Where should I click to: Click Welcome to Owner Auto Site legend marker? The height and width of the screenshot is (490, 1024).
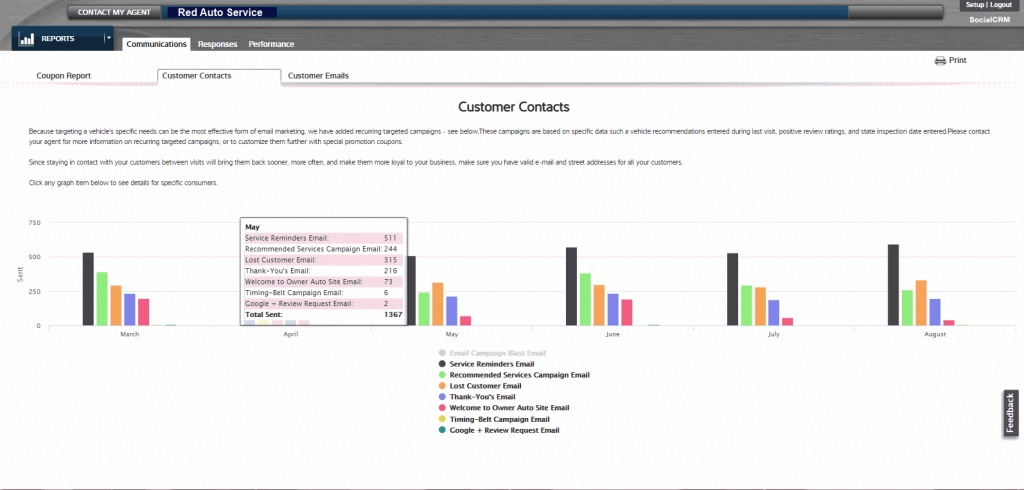click(x=443, y=408)
